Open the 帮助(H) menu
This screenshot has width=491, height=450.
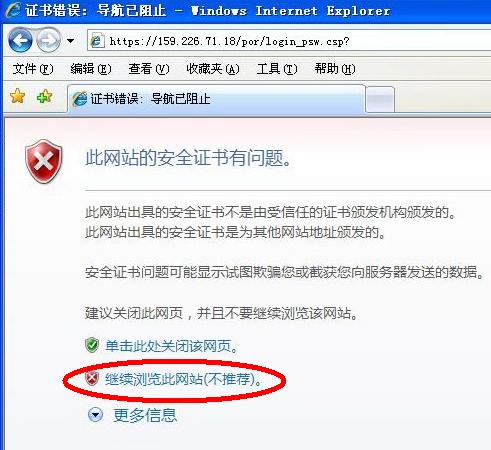(x=335, y=69)
